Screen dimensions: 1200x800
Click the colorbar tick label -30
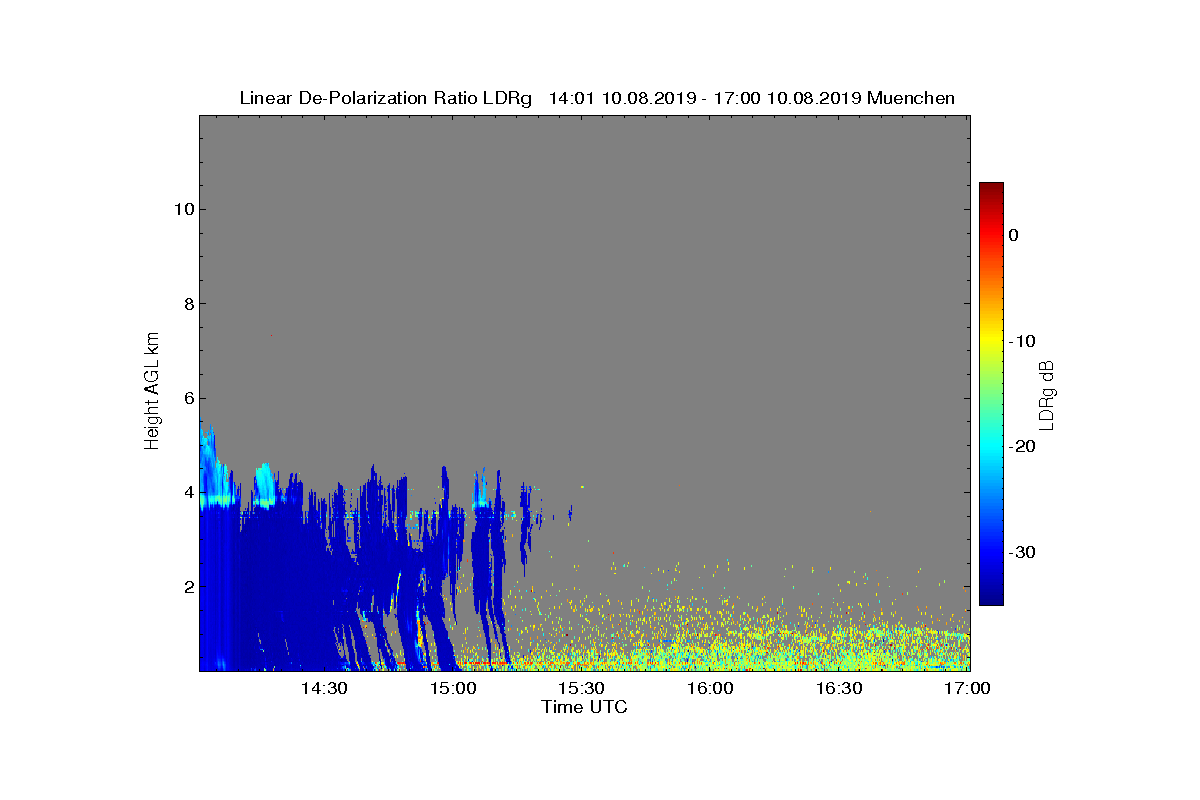click(1021, 552)
